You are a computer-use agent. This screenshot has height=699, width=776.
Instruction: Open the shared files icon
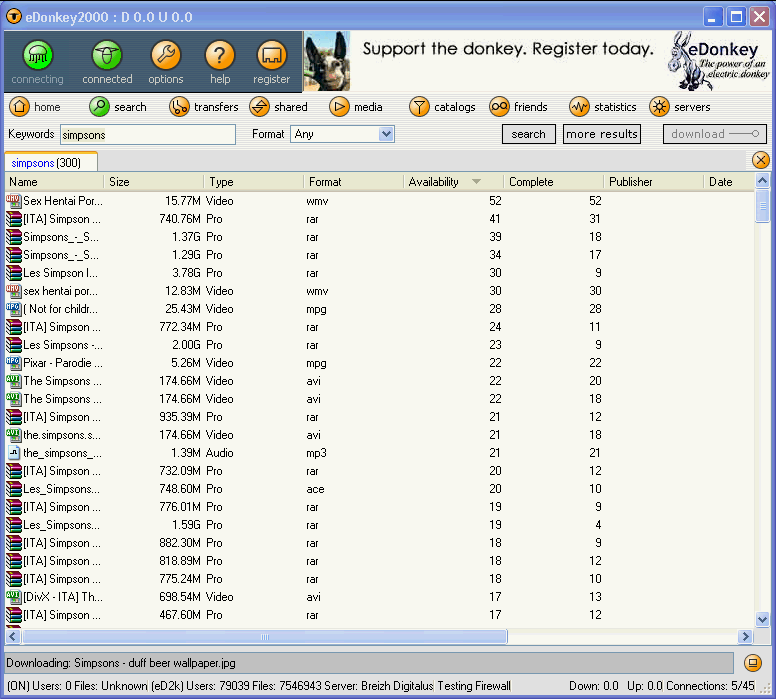[x=259, y=106]
